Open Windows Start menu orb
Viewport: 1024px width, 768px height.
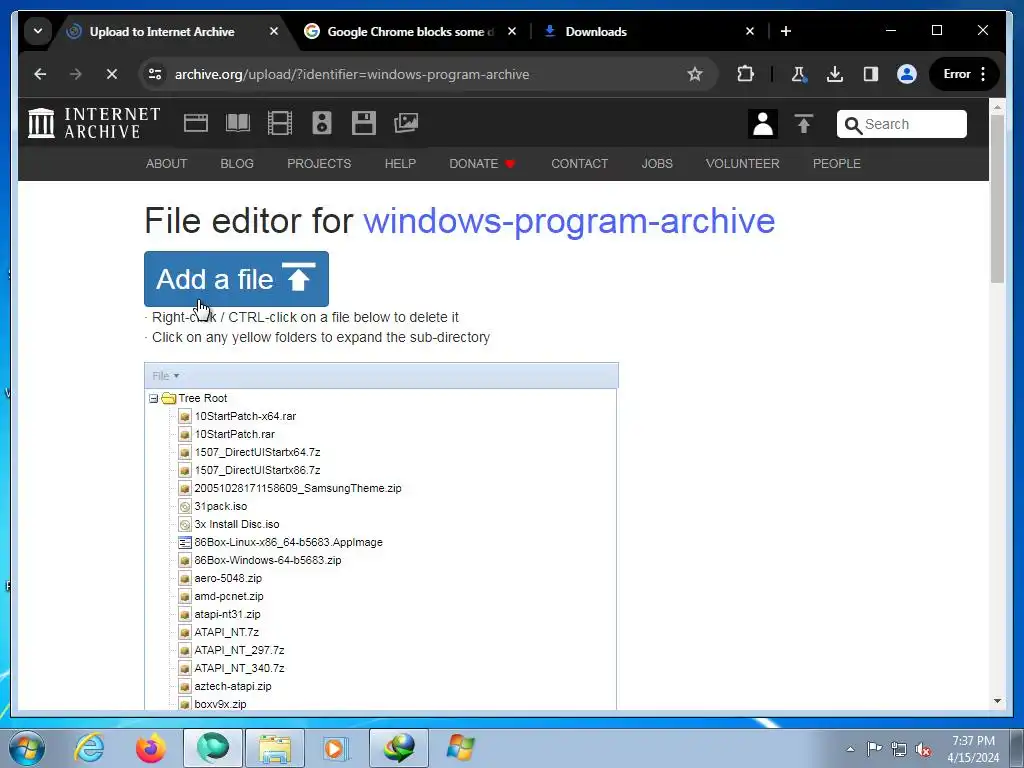(x=27, y=748)
